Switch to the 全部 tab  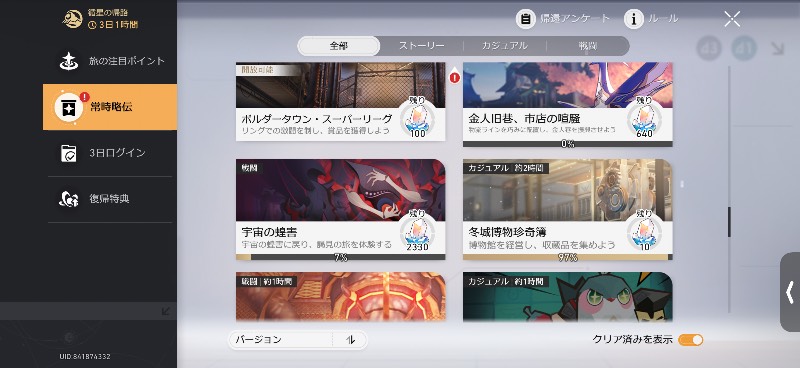click(x=338, y=46)
